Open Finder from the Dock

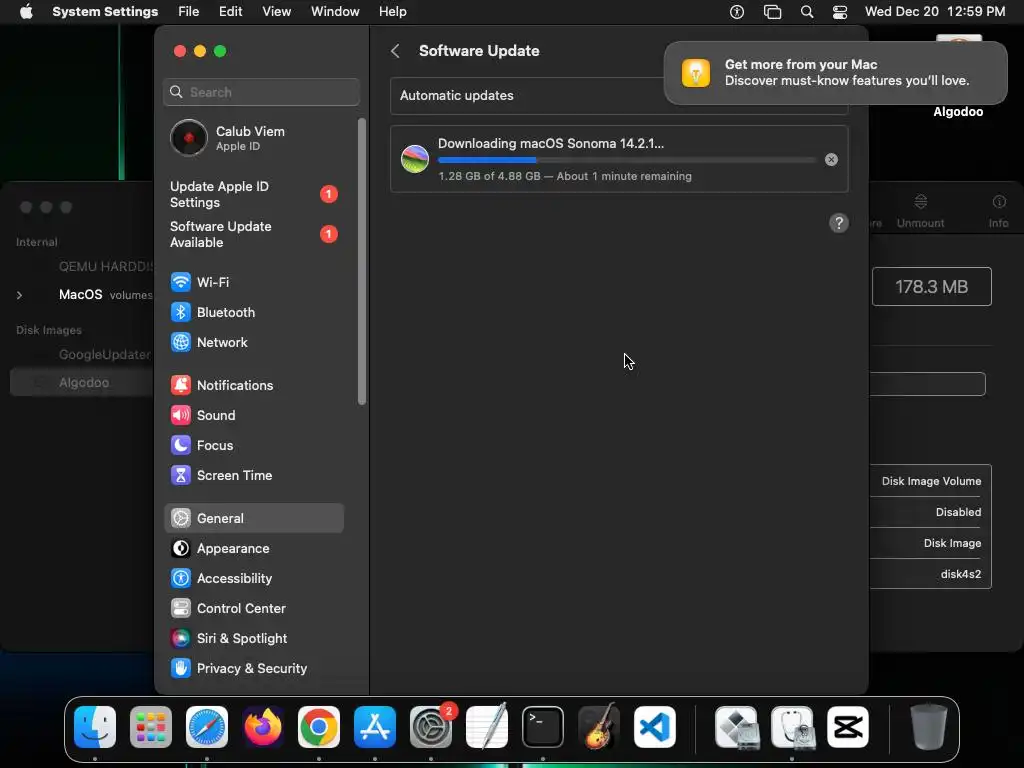point(95,727)
